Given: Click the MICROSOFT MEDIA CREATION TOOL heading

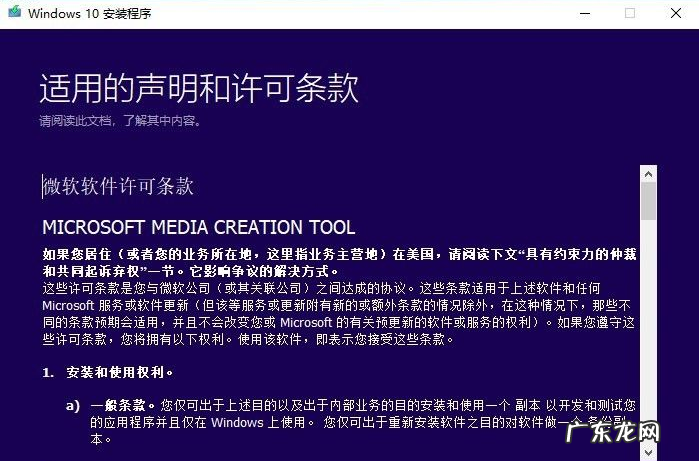Looking at the screenshot, I should [199, 227].
